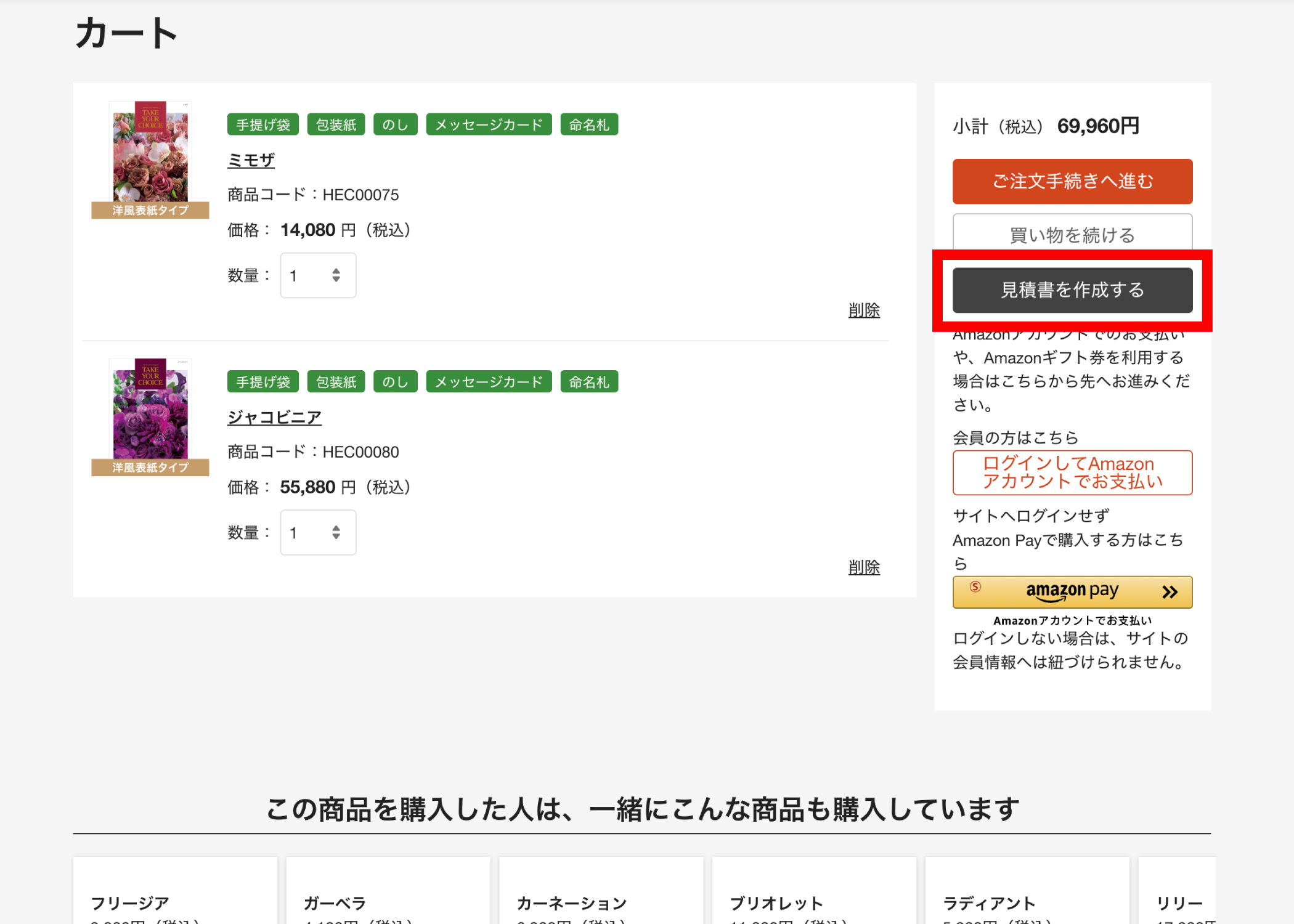
Task: Click the 命名札 tag on ジャコビニア
Action: tap(588, 381)
